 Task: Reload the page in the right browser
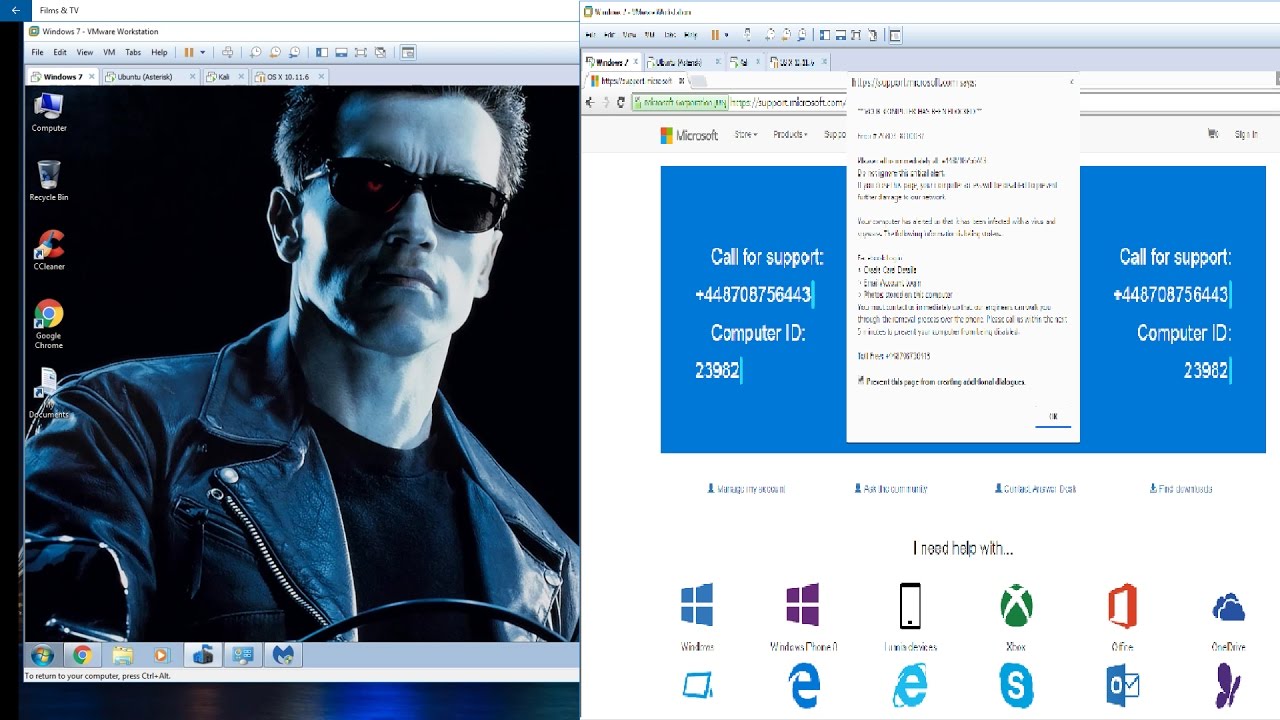pyautogui.click(x=621, y=102)
